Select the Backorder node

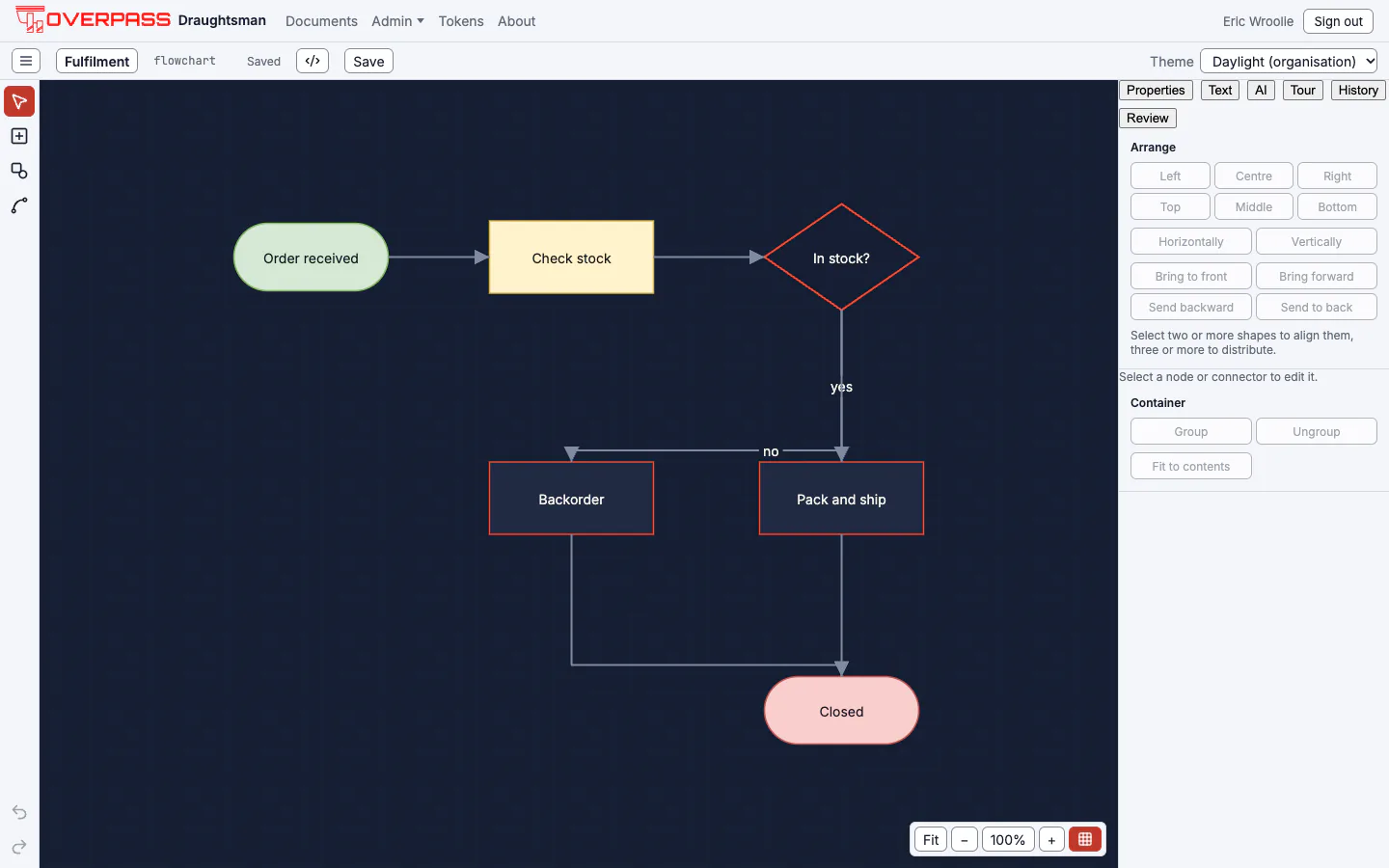(x=571, y=499)
